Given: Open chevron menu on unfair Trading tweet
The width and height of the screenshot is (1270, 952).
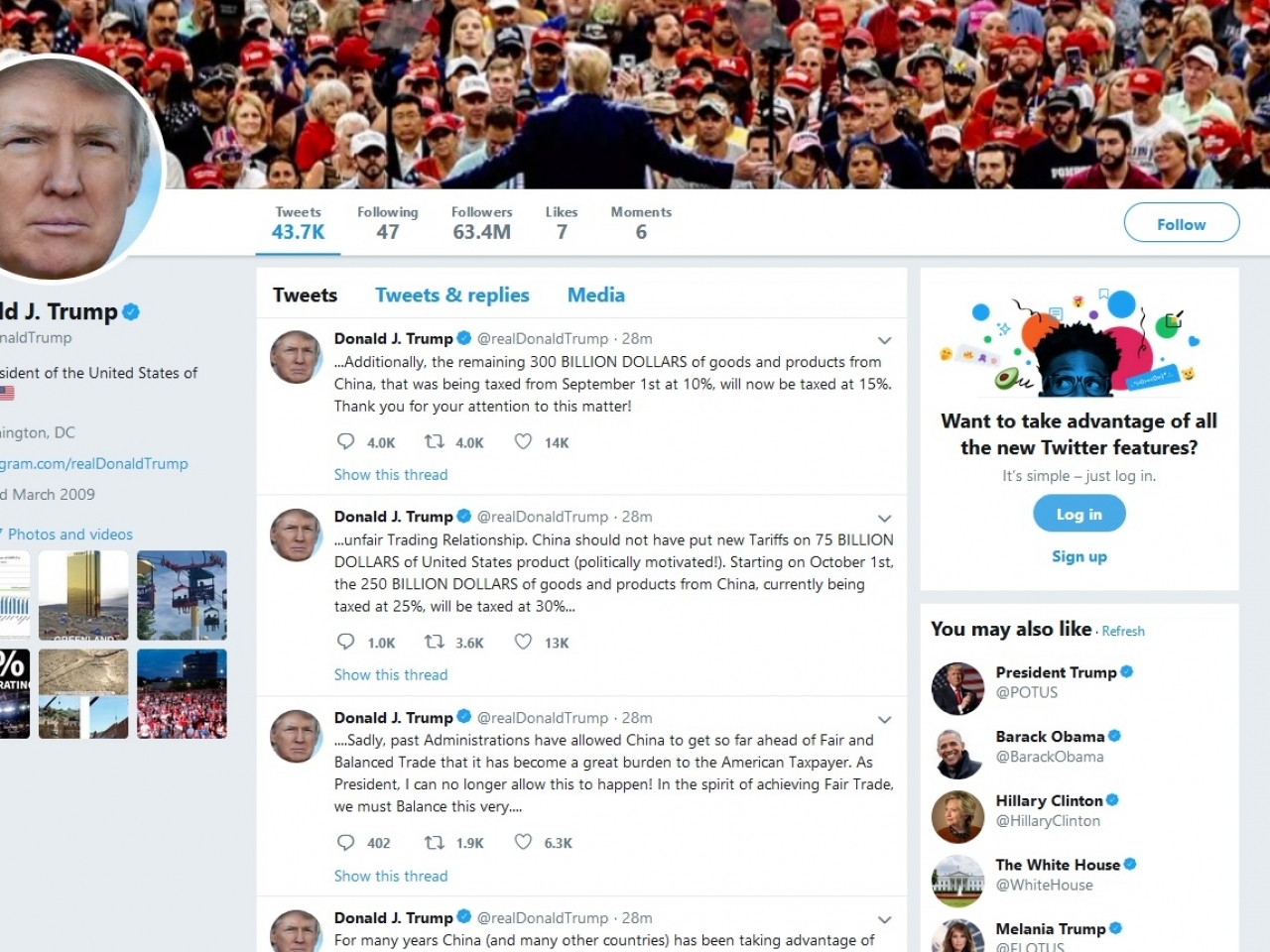Looking at the screenshot, I should [x=884, y=518].
